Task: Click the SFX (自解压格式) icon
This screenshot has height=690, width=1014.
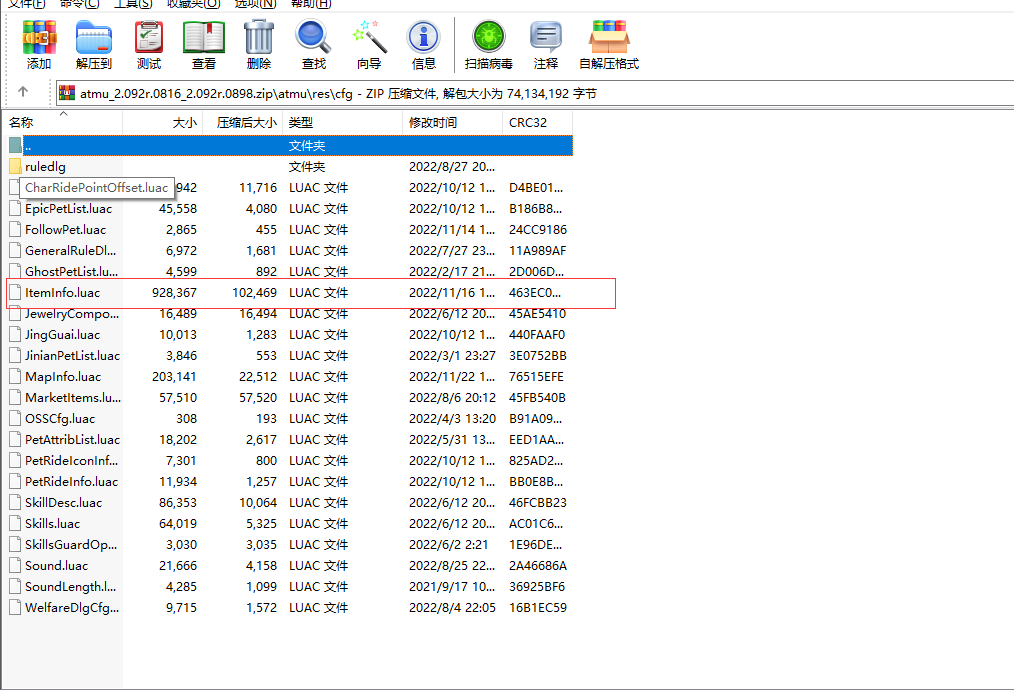Action: 609,38
